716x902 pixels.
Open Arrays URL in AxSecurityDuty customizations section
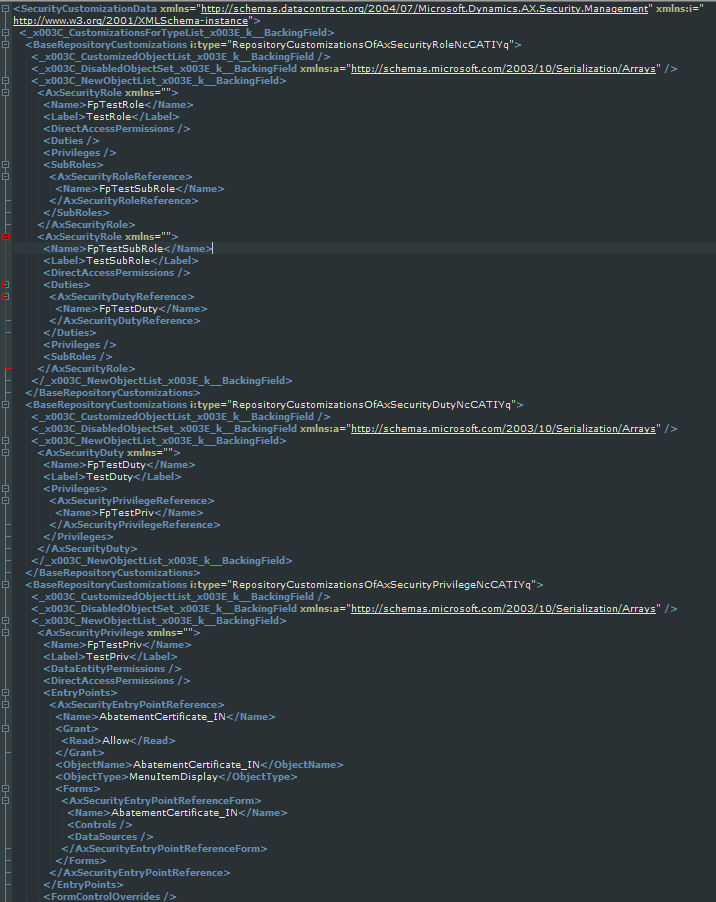[x=503, y=429]
